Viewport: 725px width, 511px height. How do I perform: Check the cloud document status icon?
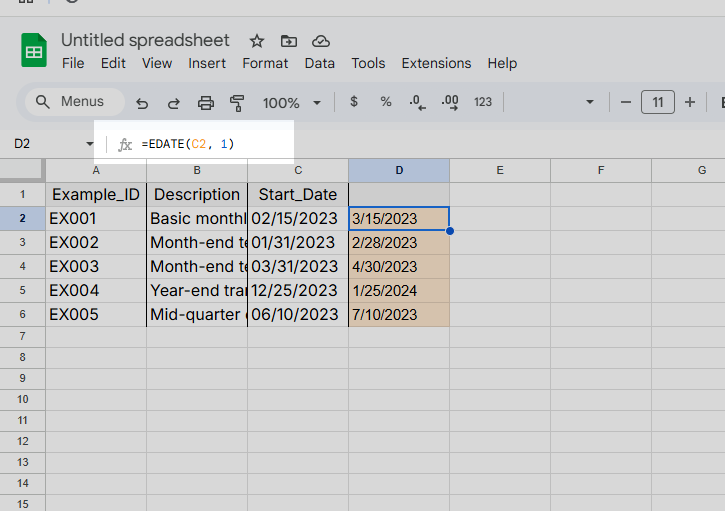(x=321, y=41)
